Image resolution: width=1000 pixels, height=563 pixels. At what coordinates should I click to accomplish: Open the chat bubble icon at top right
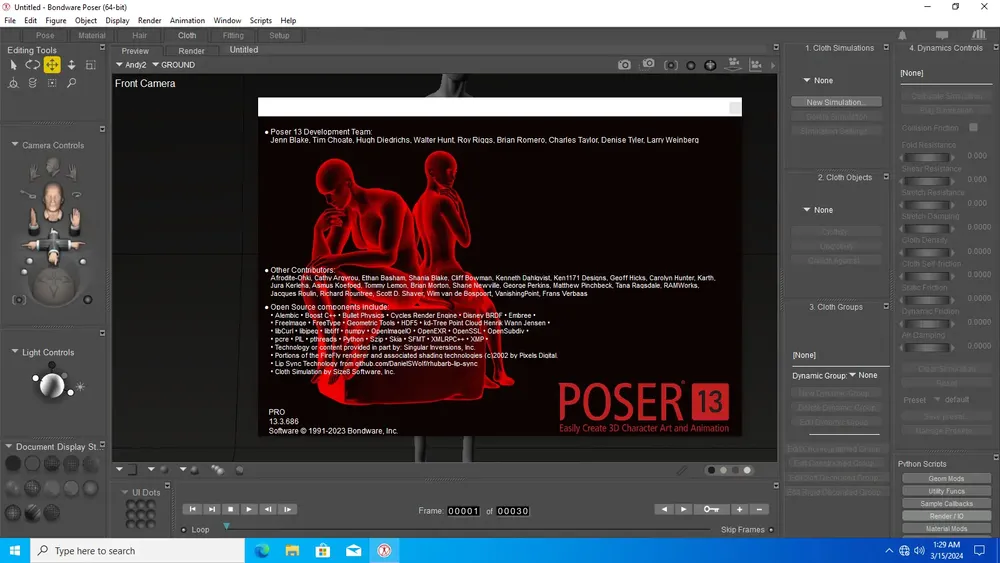(942, 35)
